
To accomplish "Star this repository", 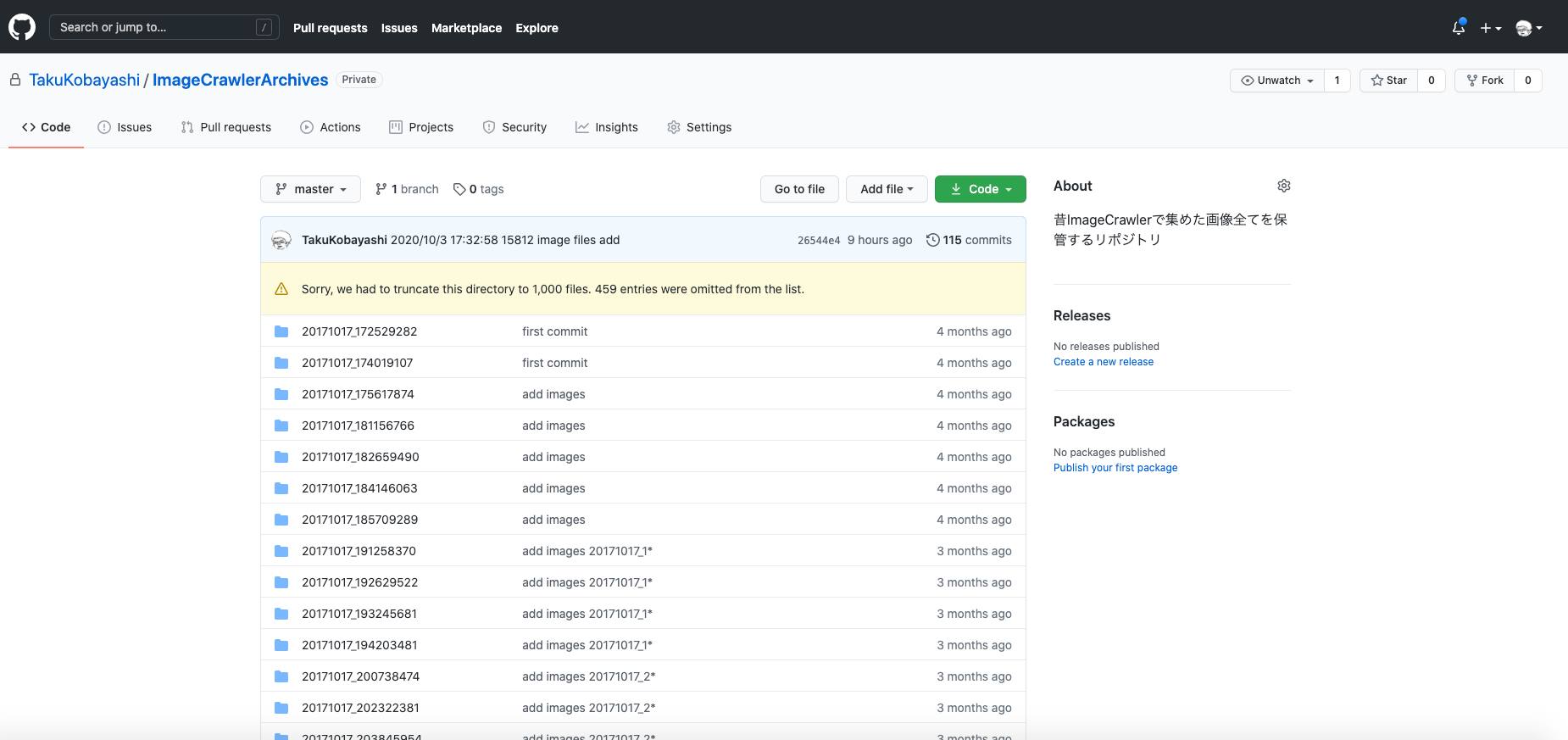I will [x=1388, y=81].
